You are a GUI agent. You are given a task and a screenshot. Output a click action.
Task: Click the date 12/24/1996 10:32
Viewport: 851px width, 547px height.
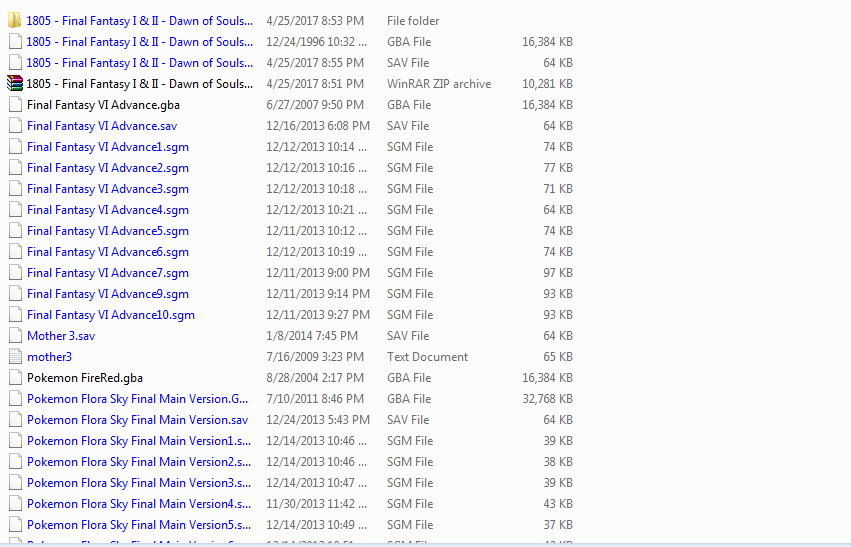(316, 42)
